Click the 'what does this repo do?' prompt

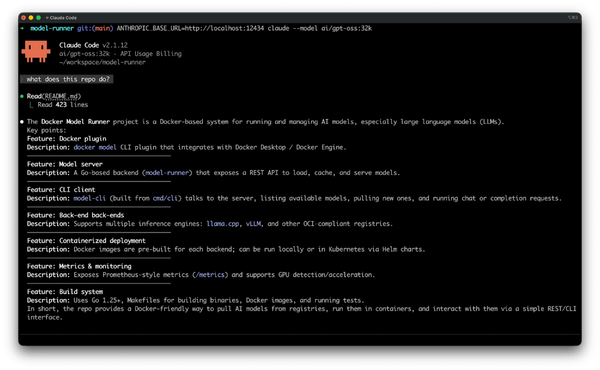[67, 79]
